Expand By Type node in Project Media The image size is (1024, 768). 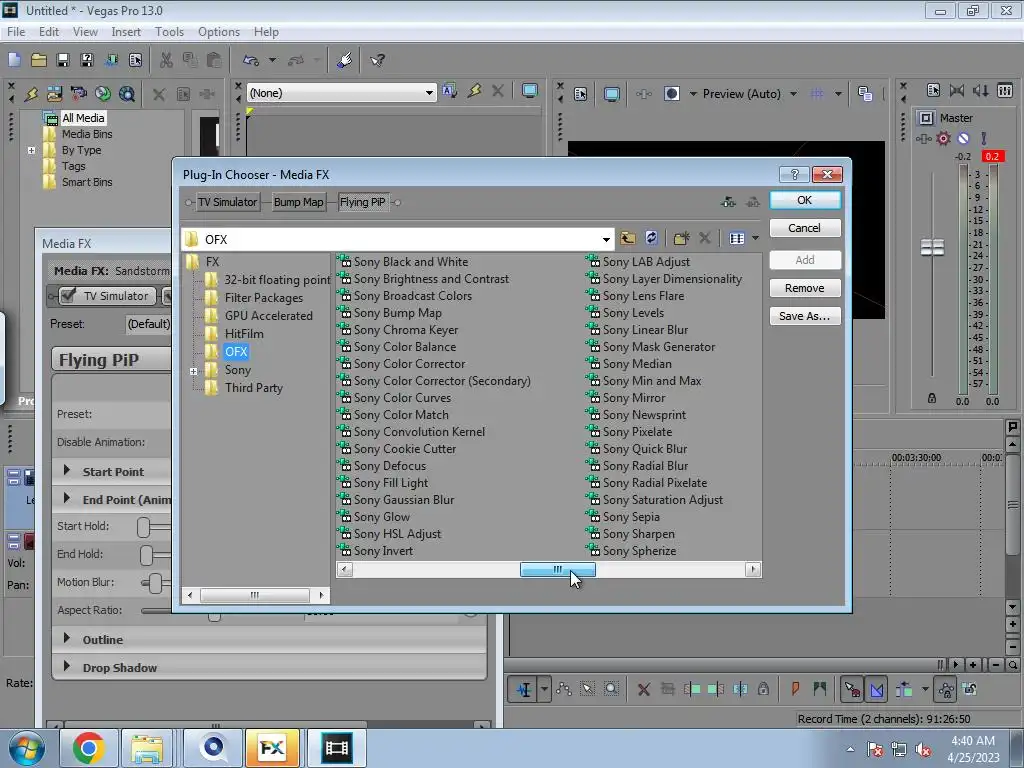click(x=31, y=150)
